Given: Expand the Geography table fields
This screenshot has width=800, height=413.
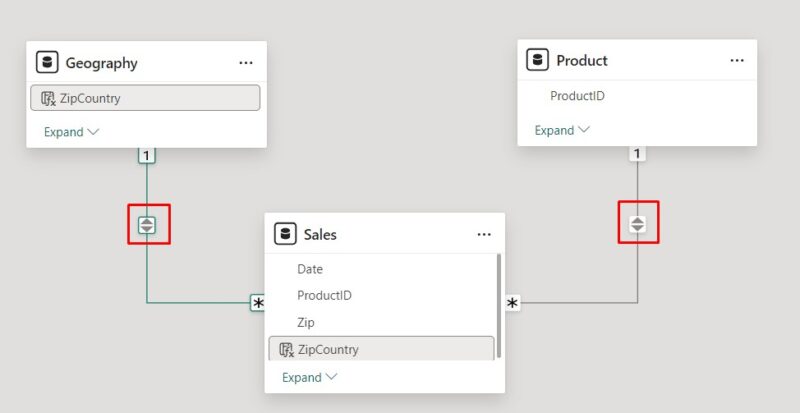Looking at the screenshot, I should [72, 132].
